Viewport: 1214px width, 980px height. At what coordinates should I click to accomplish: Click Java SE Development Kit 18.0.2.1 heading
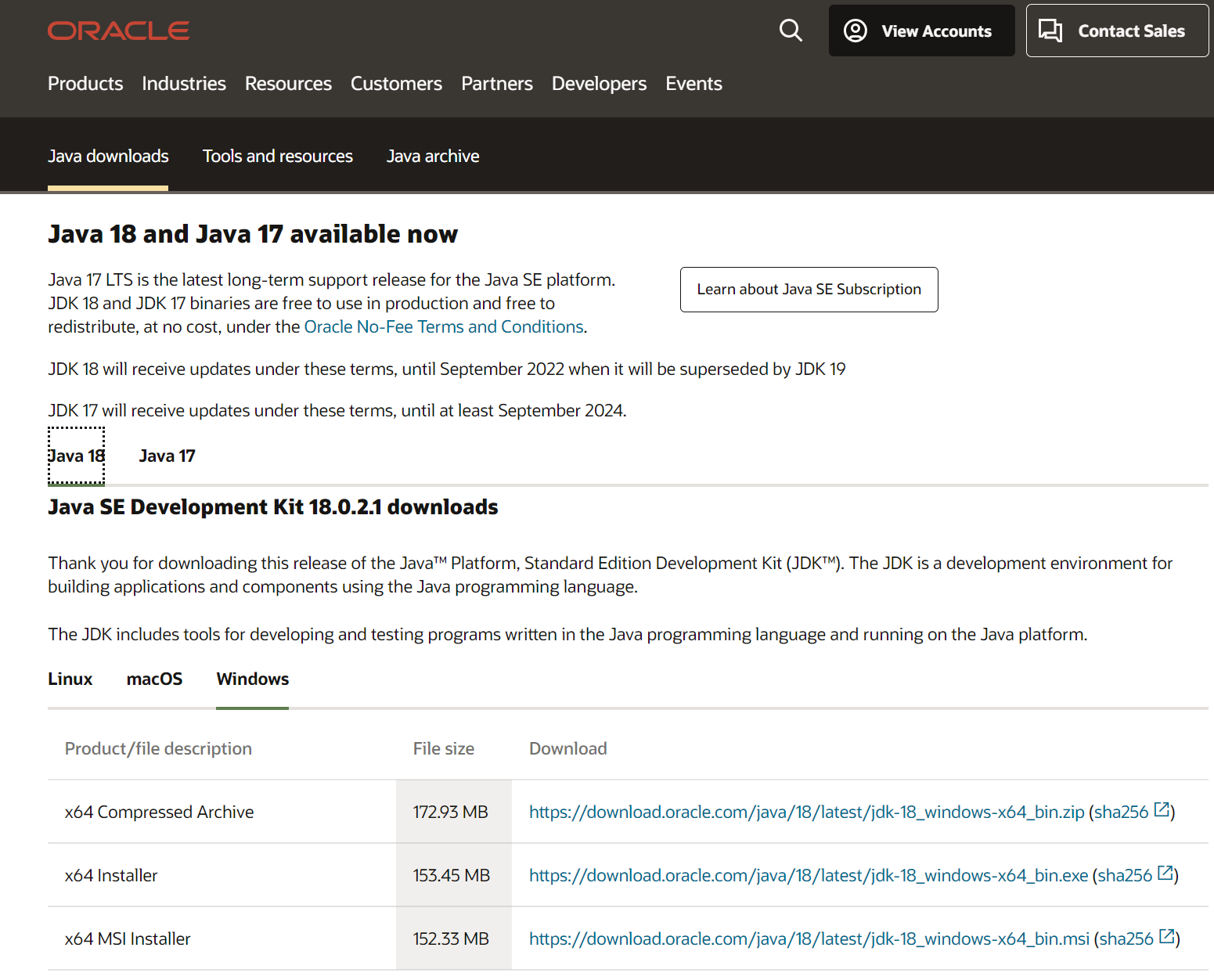(273, 507)
